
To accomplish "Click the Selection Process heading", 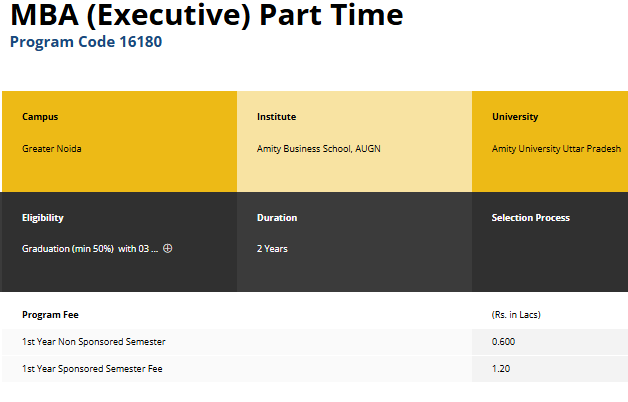I will [x=530, y=218].
